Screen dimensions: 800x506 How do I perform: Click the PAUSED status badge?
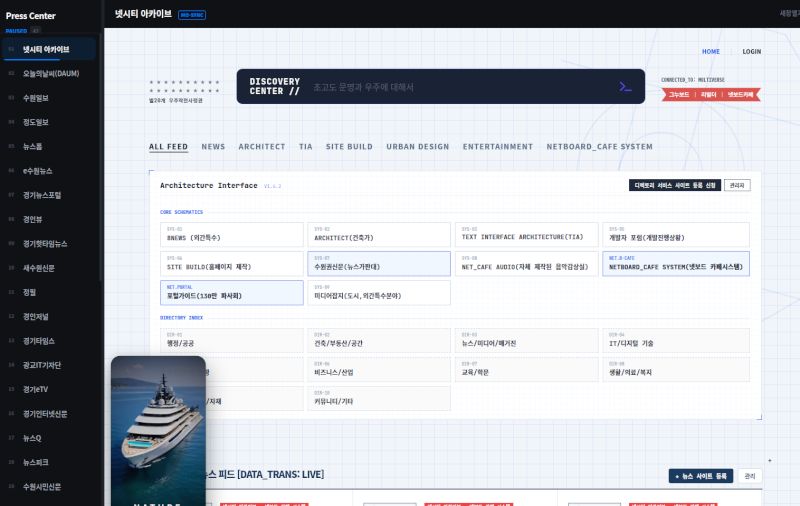coord(16,31)
